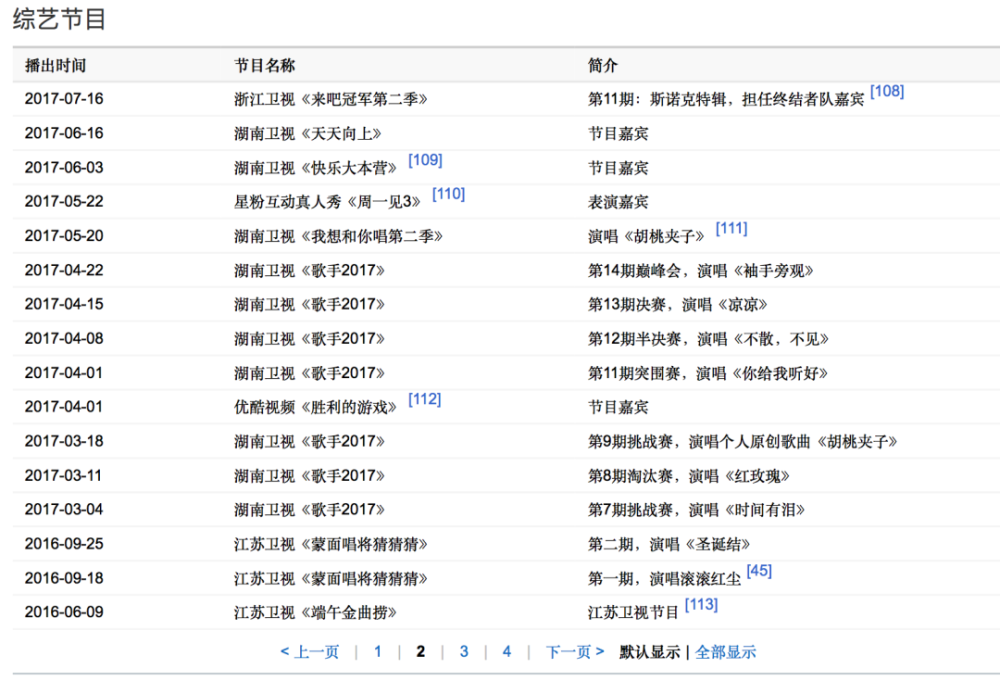This screenshot has height=681, width=1000.
Task: Open reference link [112]
Action: click(424, 399)
